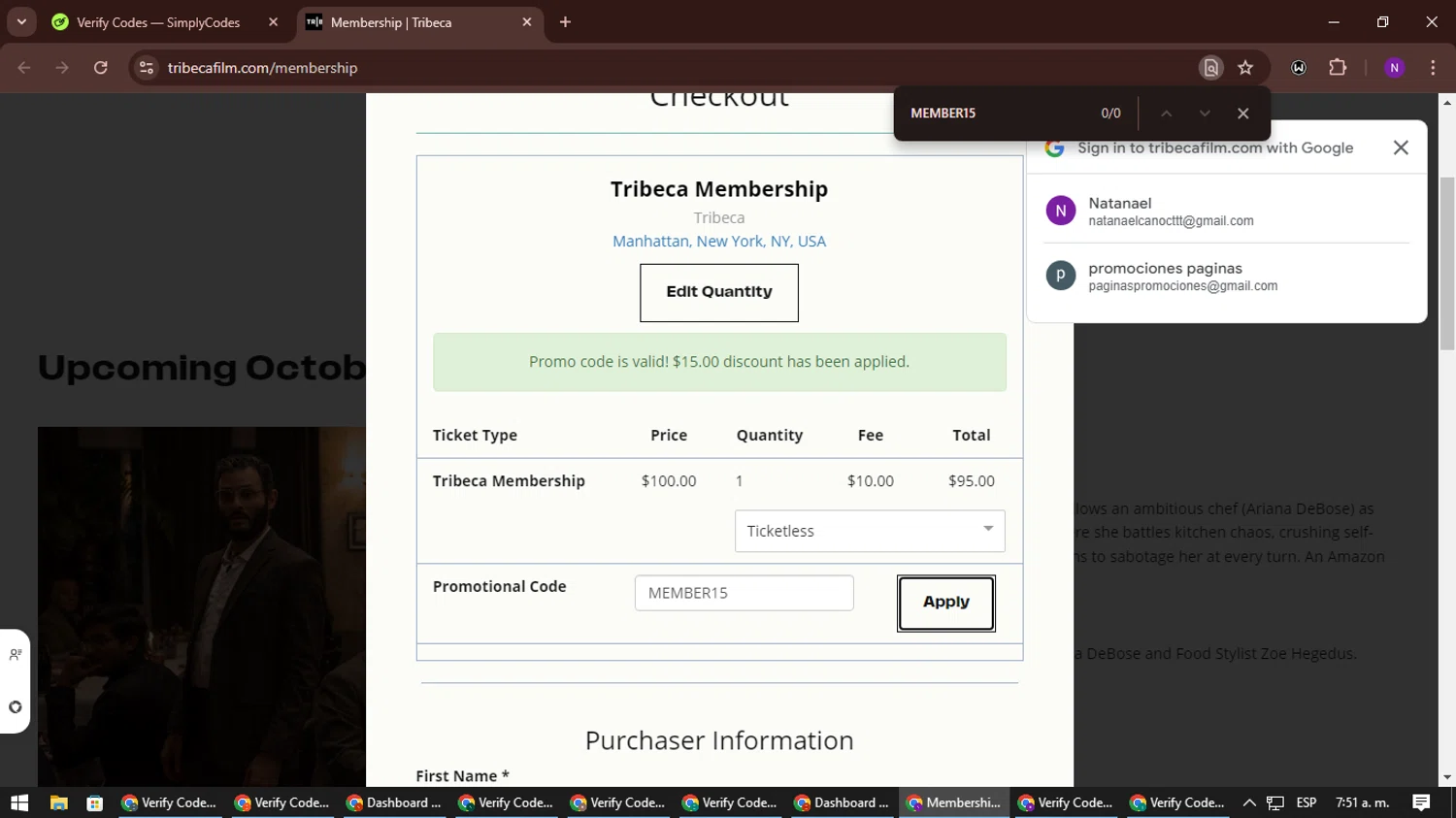The image size is (1456, 818).
Task: Open Microsoft Store from the taskbar
Action: [x=94, y=802]
